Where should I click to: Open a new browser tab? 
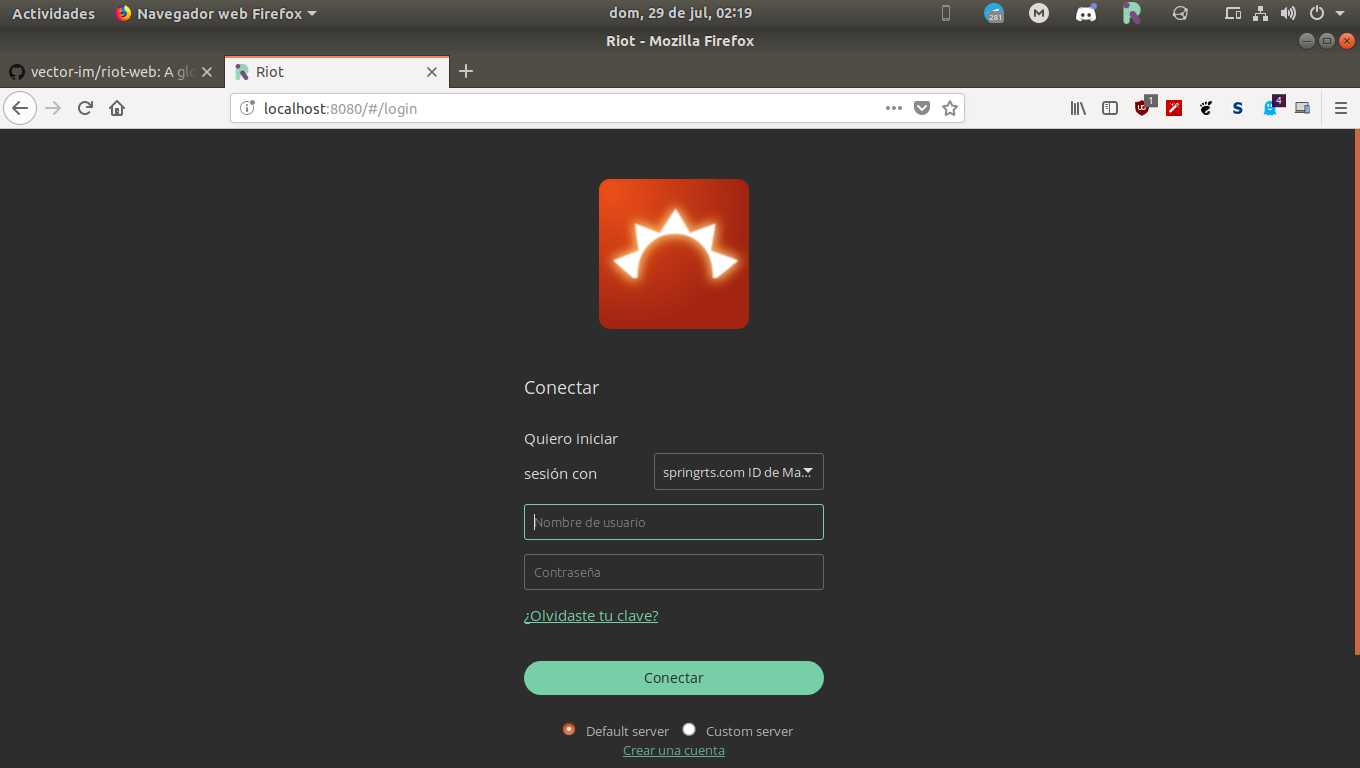coord(465,71)
